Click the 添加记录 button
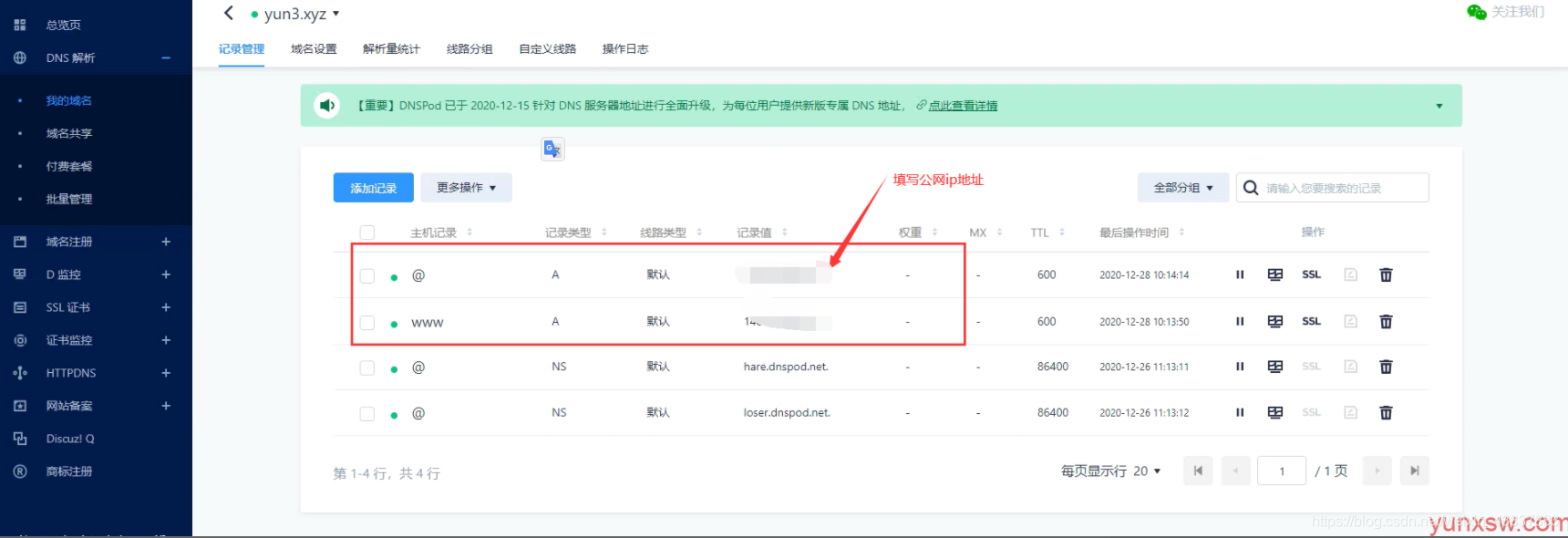 (374, 188)
